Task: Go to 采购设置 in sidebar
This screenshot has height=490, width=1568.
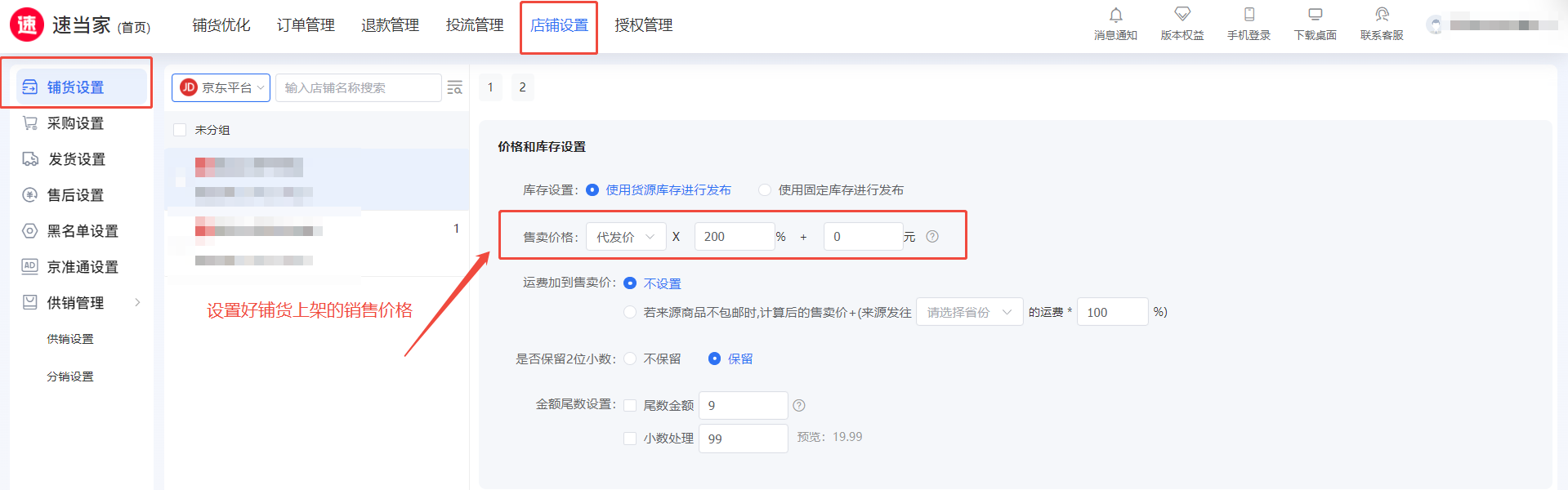Action: [x=75, y=123]
